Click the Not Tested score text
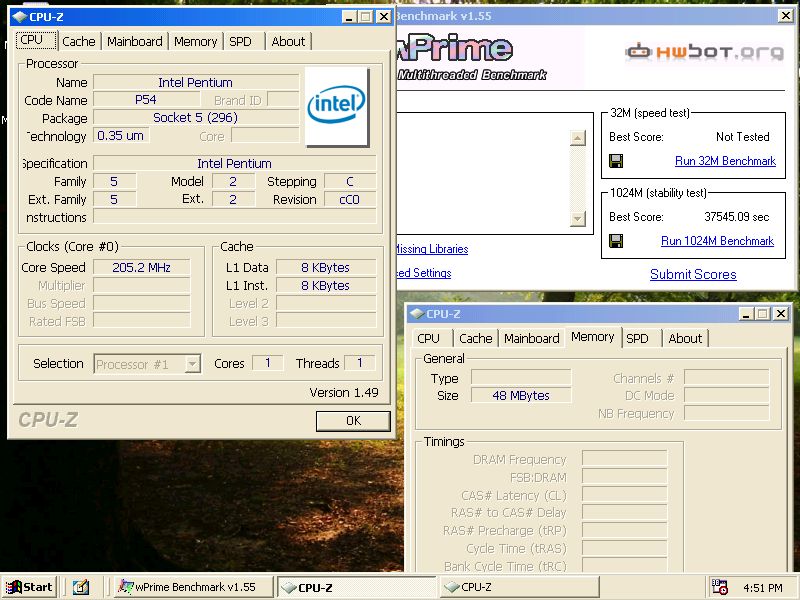 742,137
